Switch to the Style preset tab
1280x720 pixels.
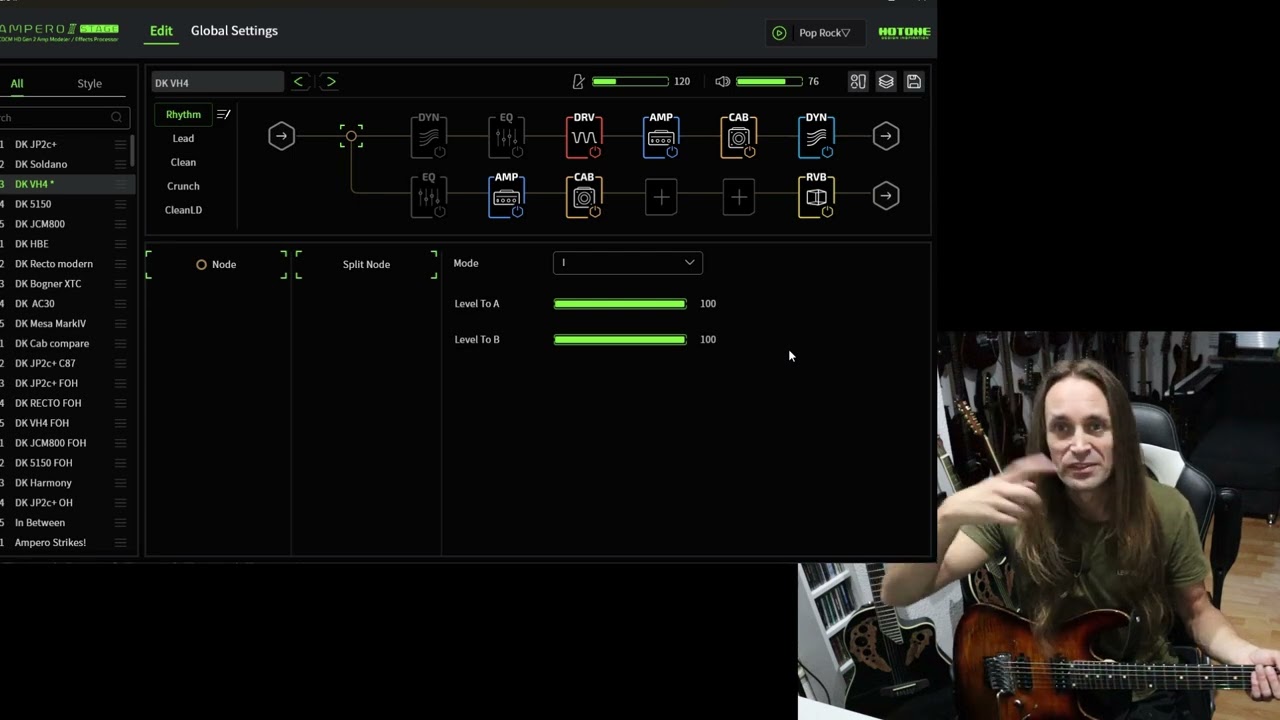89,84
